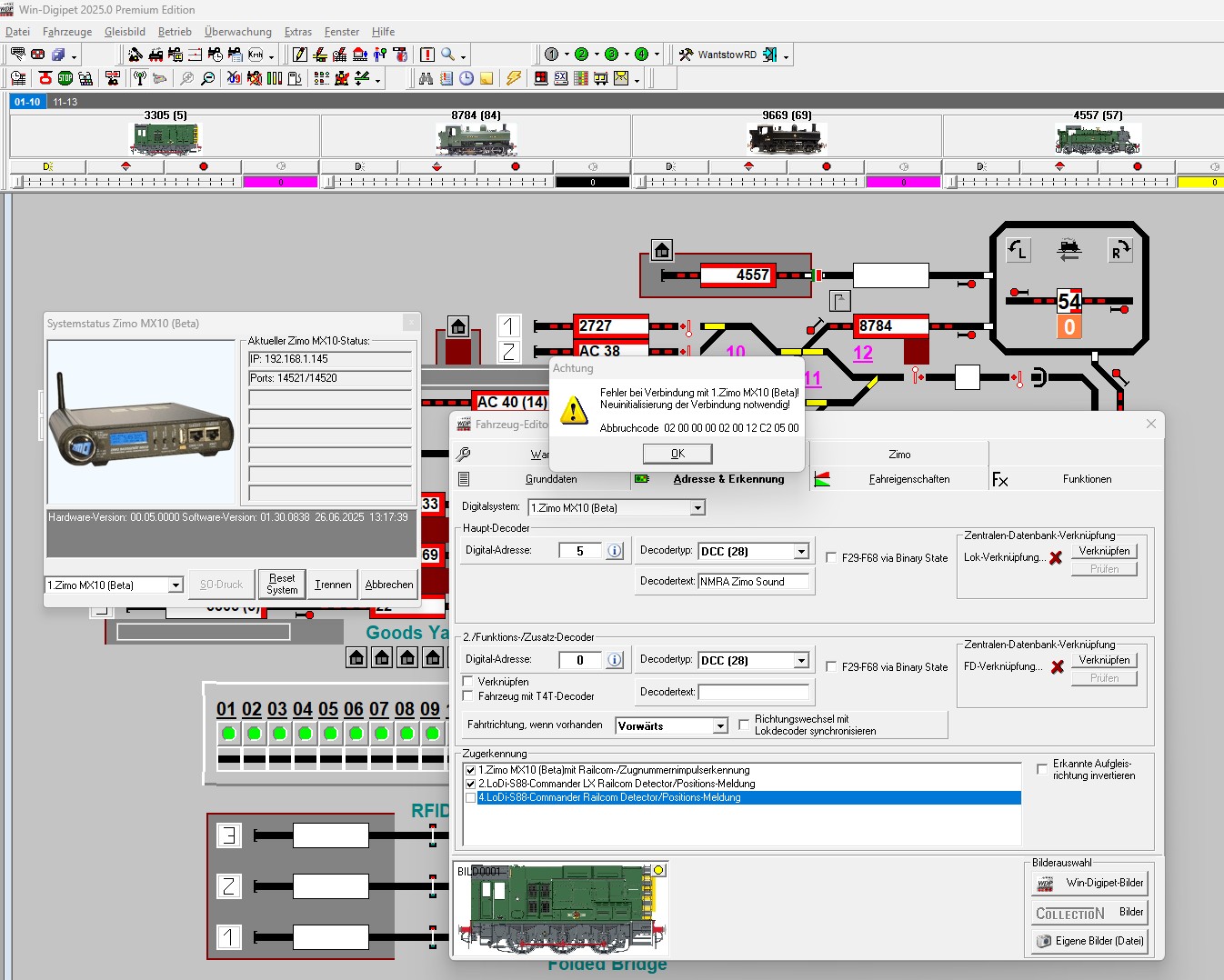Screen dimensions: 1224x980
Task: Expand the Haupt-Decoder Decodertyp dropdown
Action: 801,552
